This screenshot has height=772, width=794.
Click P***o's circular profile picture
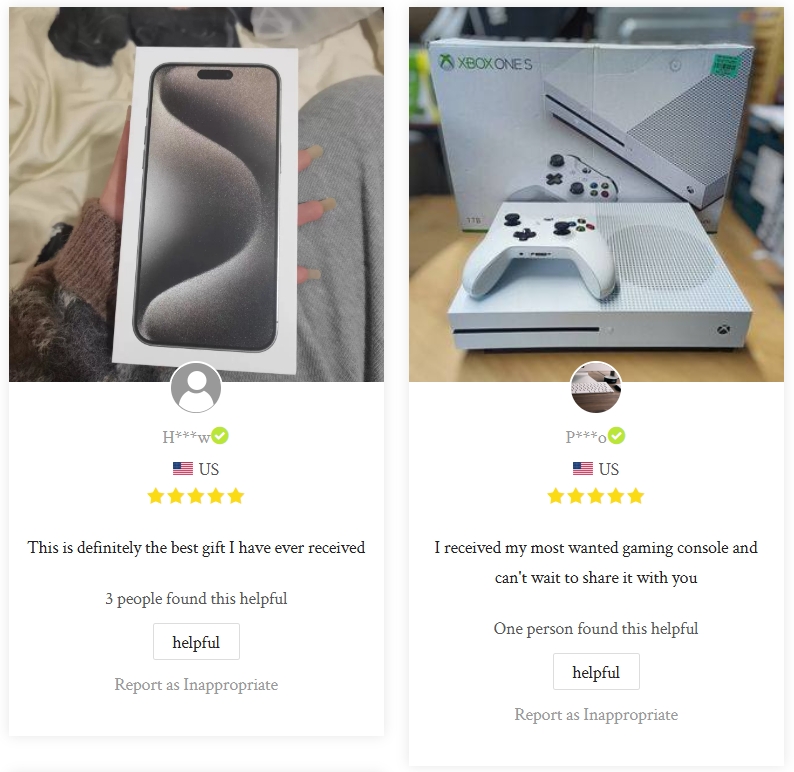tap(596, 388)
